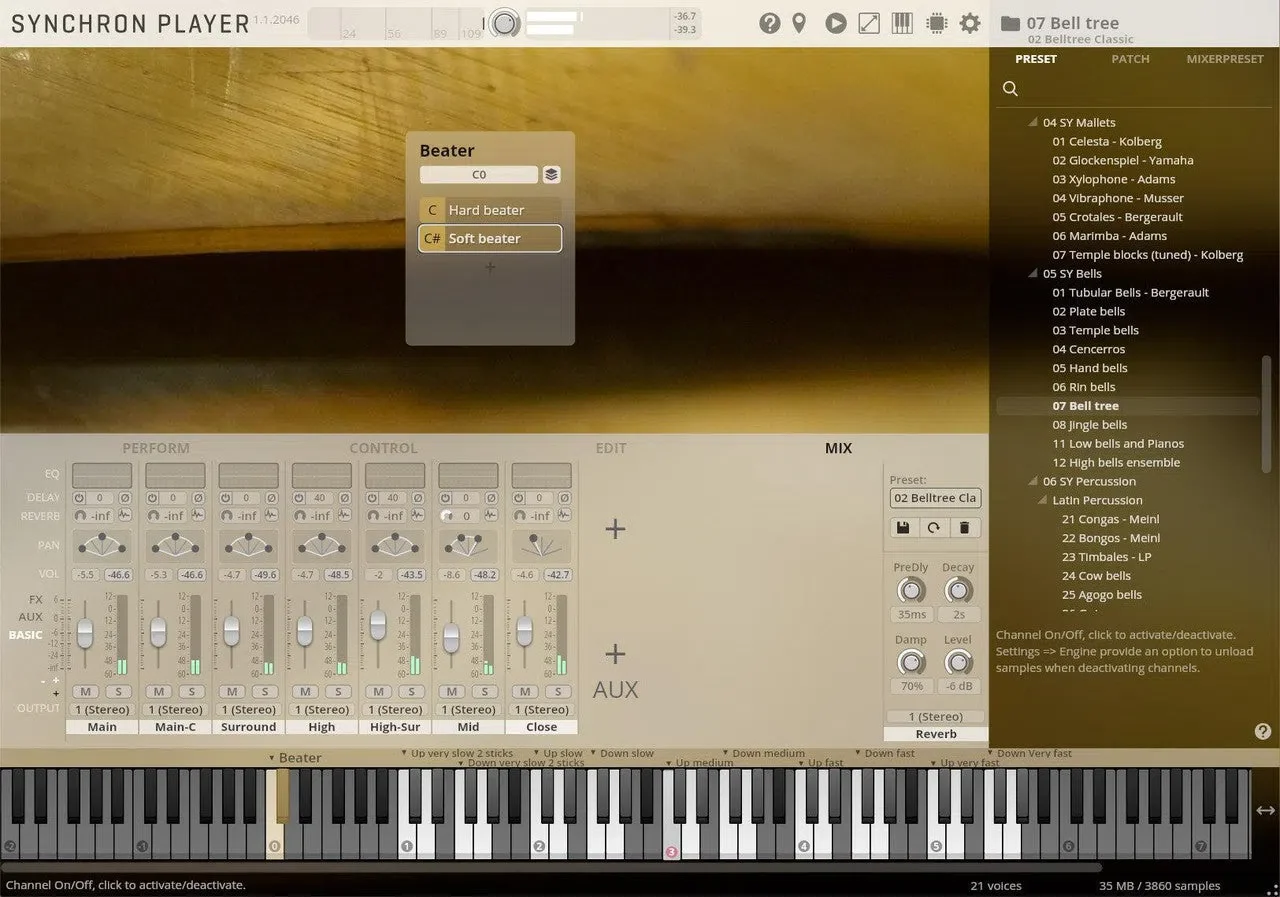
Task: Click the plus below Soft beater to add slot
Action: (490, 267)
